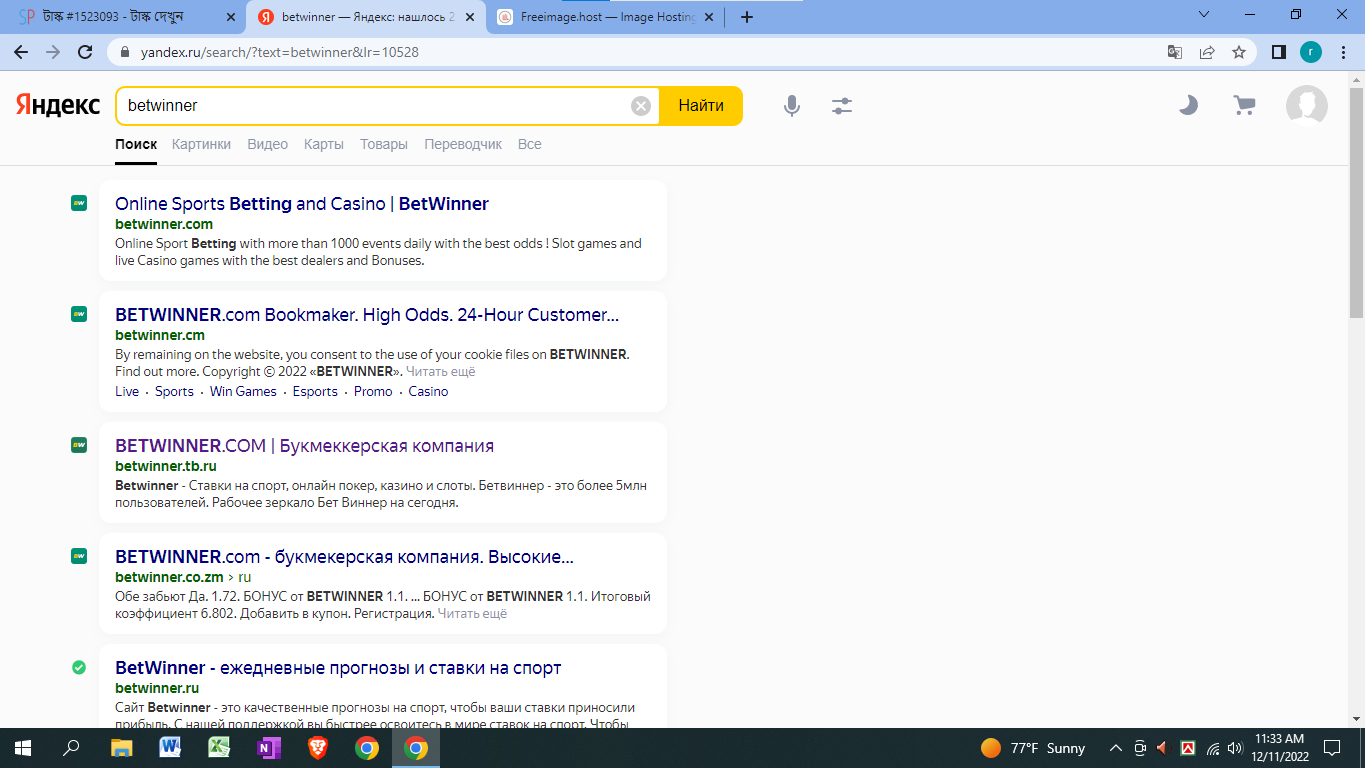Screen dimensions: 1365x768
Task: Go forward with the browser forward arrow
Action: 53,52
